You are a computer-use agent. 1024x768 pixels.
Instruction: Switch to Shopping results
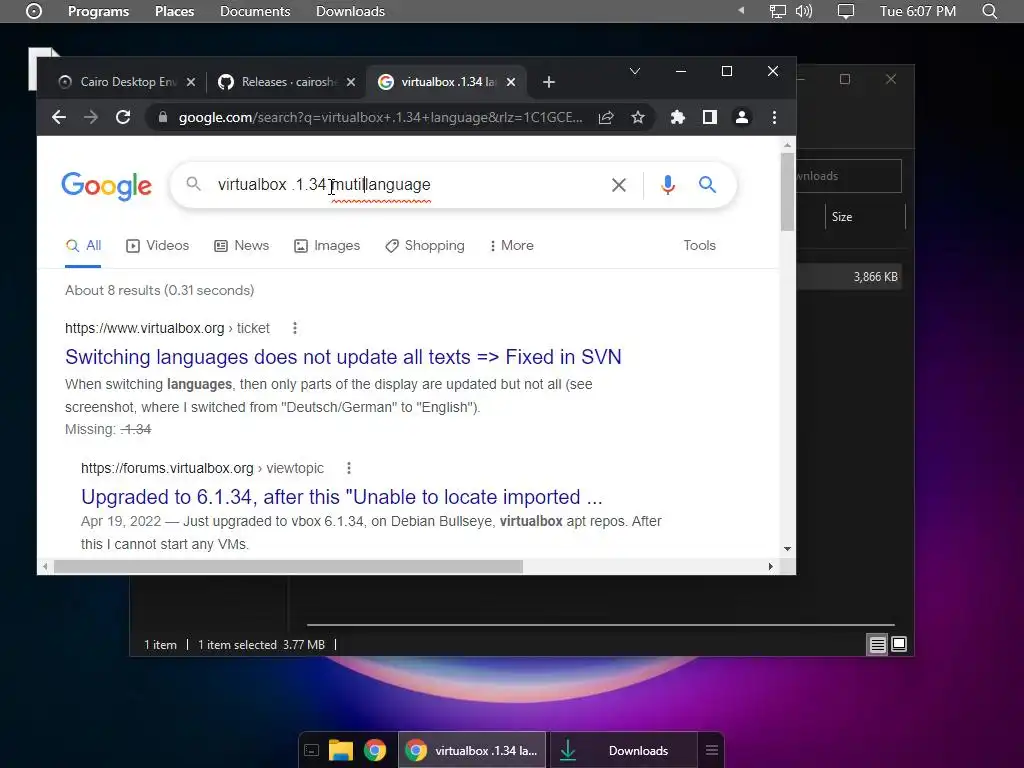coord(425,246)
